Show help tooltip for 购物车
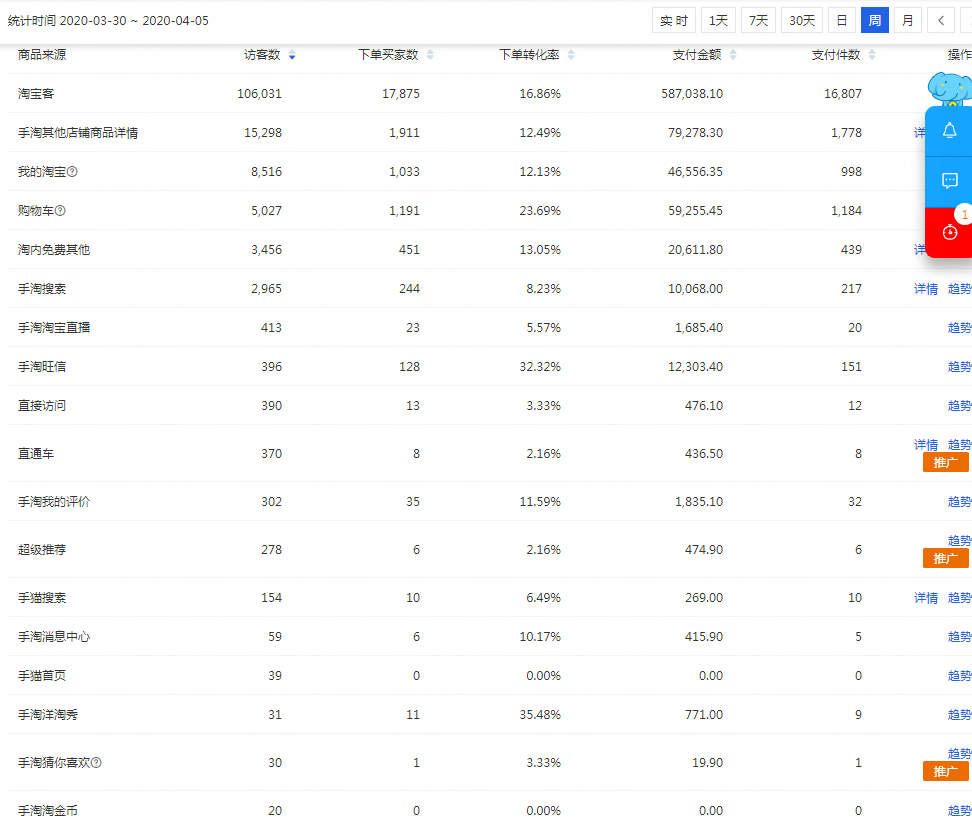 point(60,211)
